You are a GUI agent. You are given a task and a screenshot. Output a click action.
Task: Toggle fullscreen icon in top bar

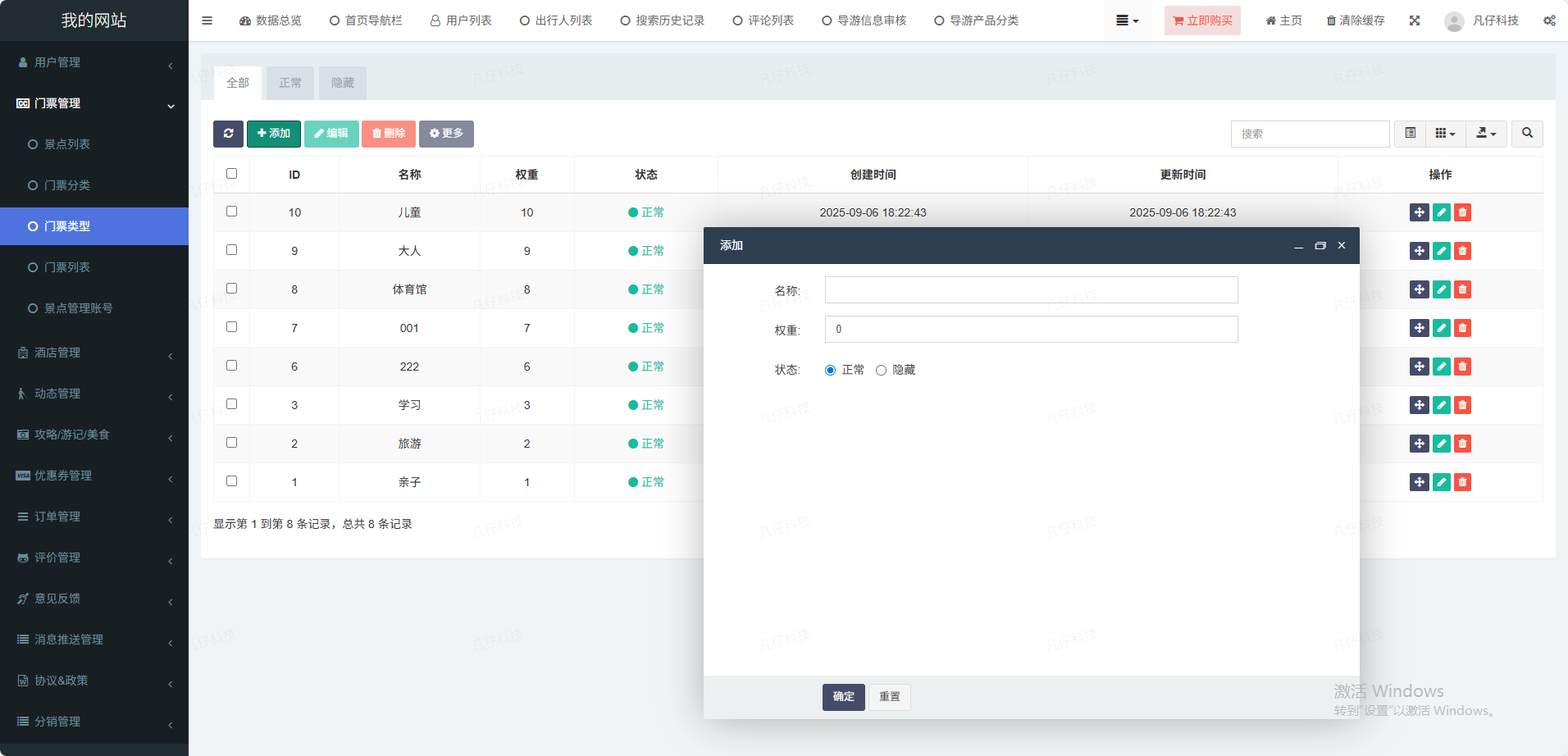point(1415,20)
